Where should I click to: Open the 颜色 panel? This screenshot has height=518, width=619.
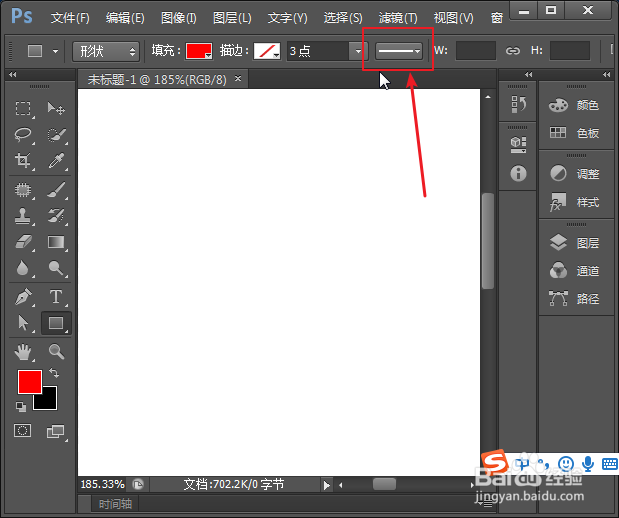575,105
